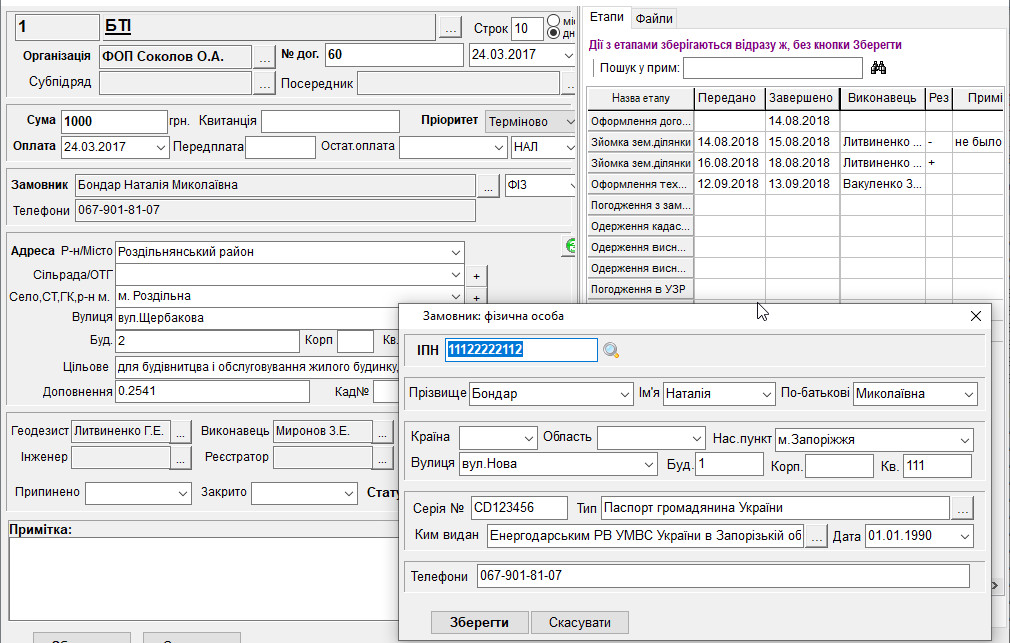The image size is (1010, 643).
Task: Open the ellipsis button beside document Тип
Action: pyautogui.click(x=962, y=508)
